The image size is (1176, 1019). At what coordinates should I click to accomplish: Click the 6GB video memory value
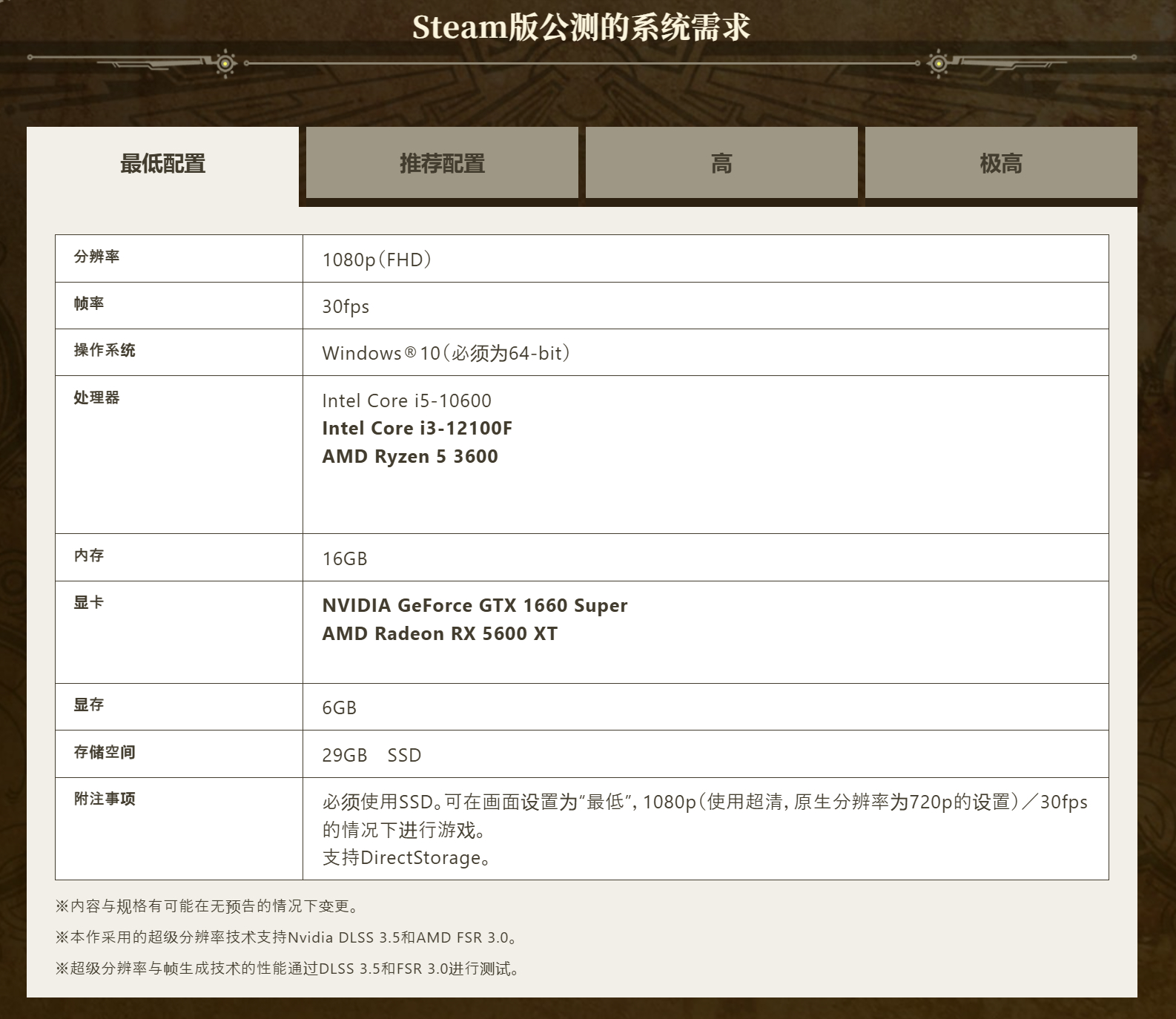pyautogui.click(x=340, y=708)
